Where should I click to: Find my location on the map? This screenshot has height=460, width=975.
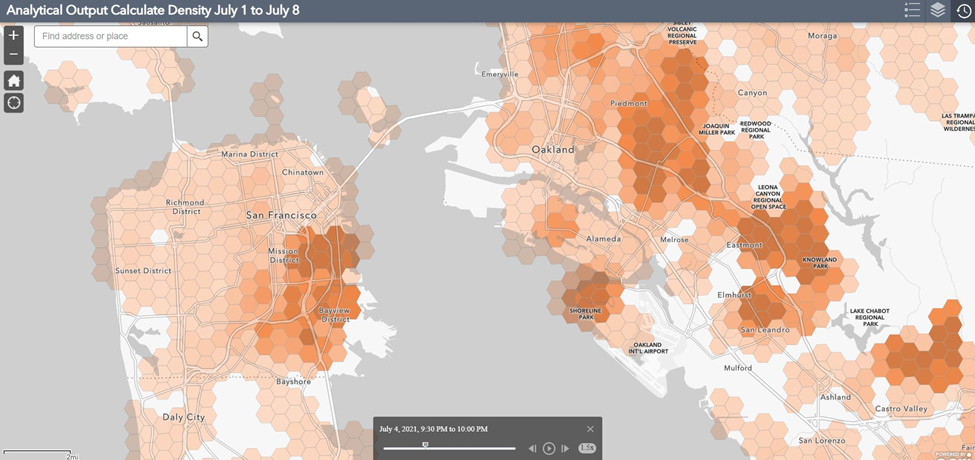tap(14, 103)
